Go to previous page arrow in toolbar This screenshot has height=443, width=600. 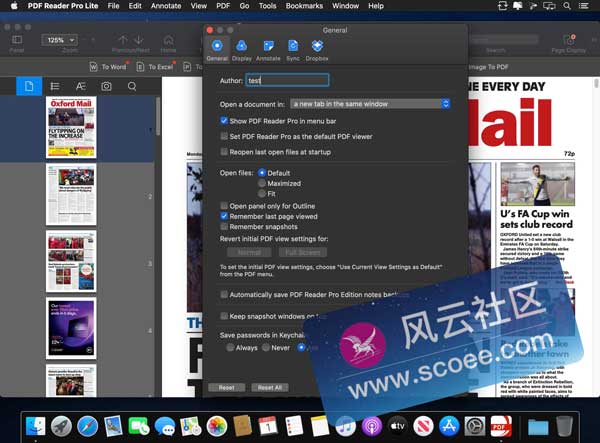[x=123, y=40]
